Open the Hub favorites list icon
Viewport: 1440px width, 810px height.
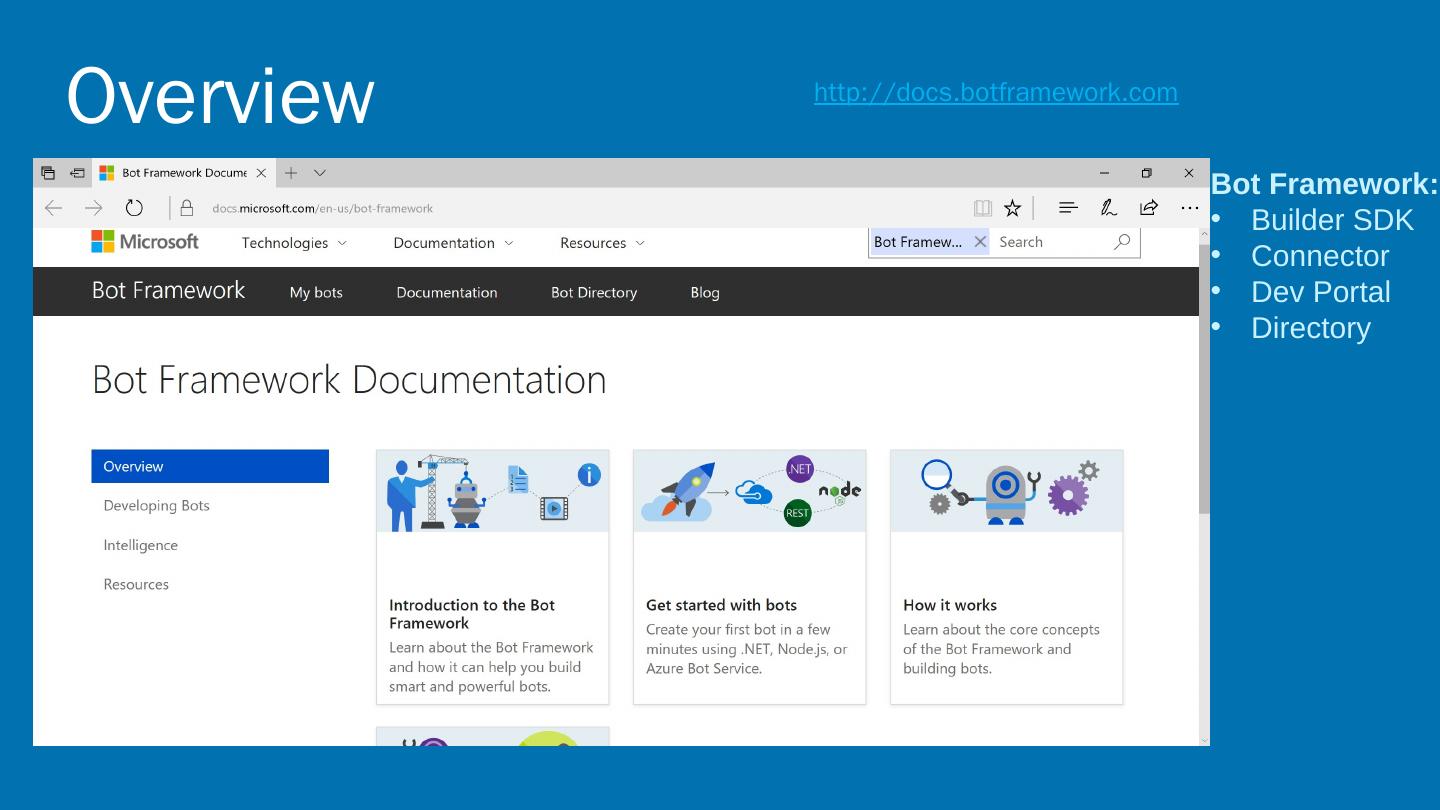click(1068, 208)
